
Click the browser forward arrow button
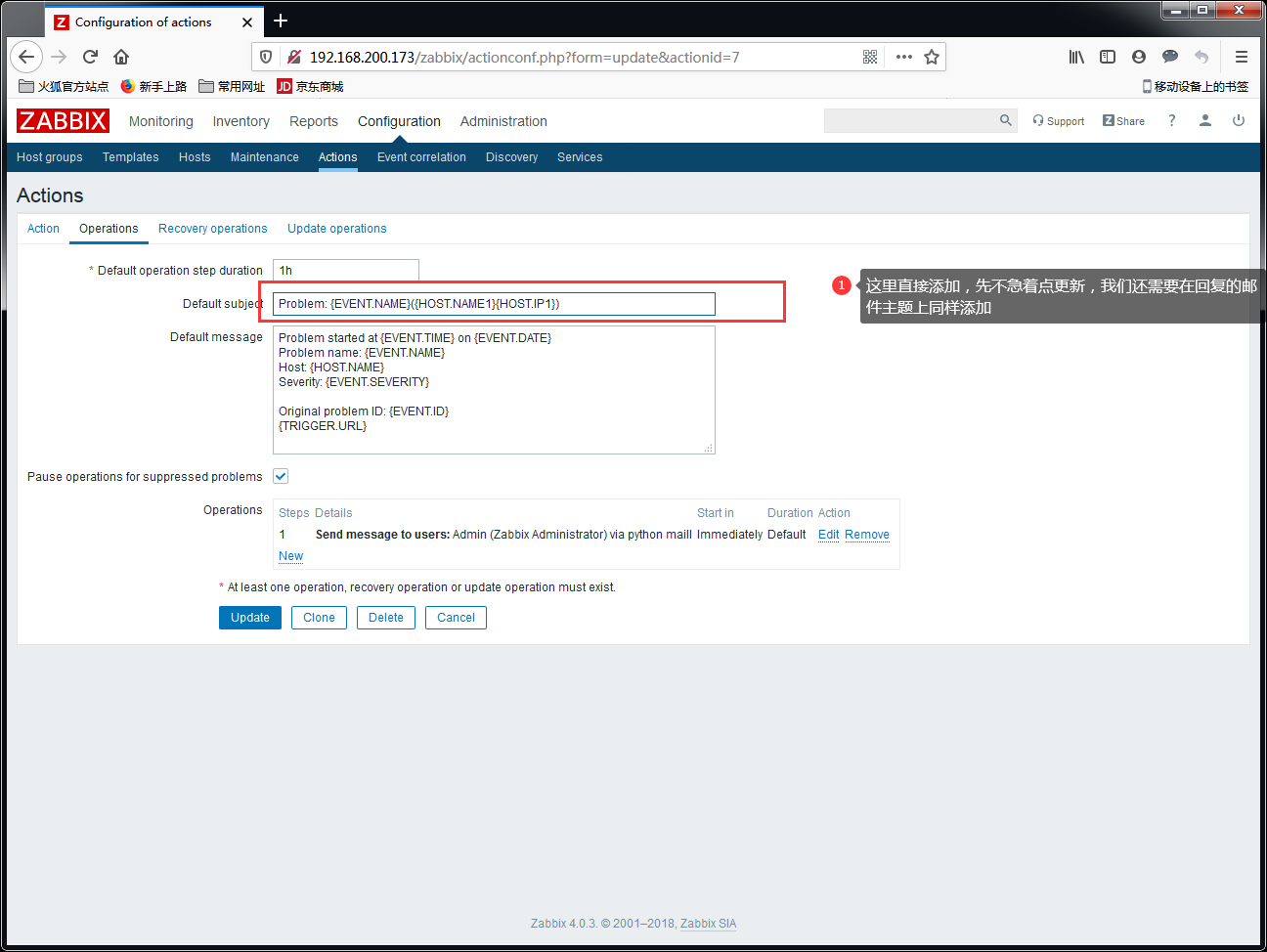[59, 57]
